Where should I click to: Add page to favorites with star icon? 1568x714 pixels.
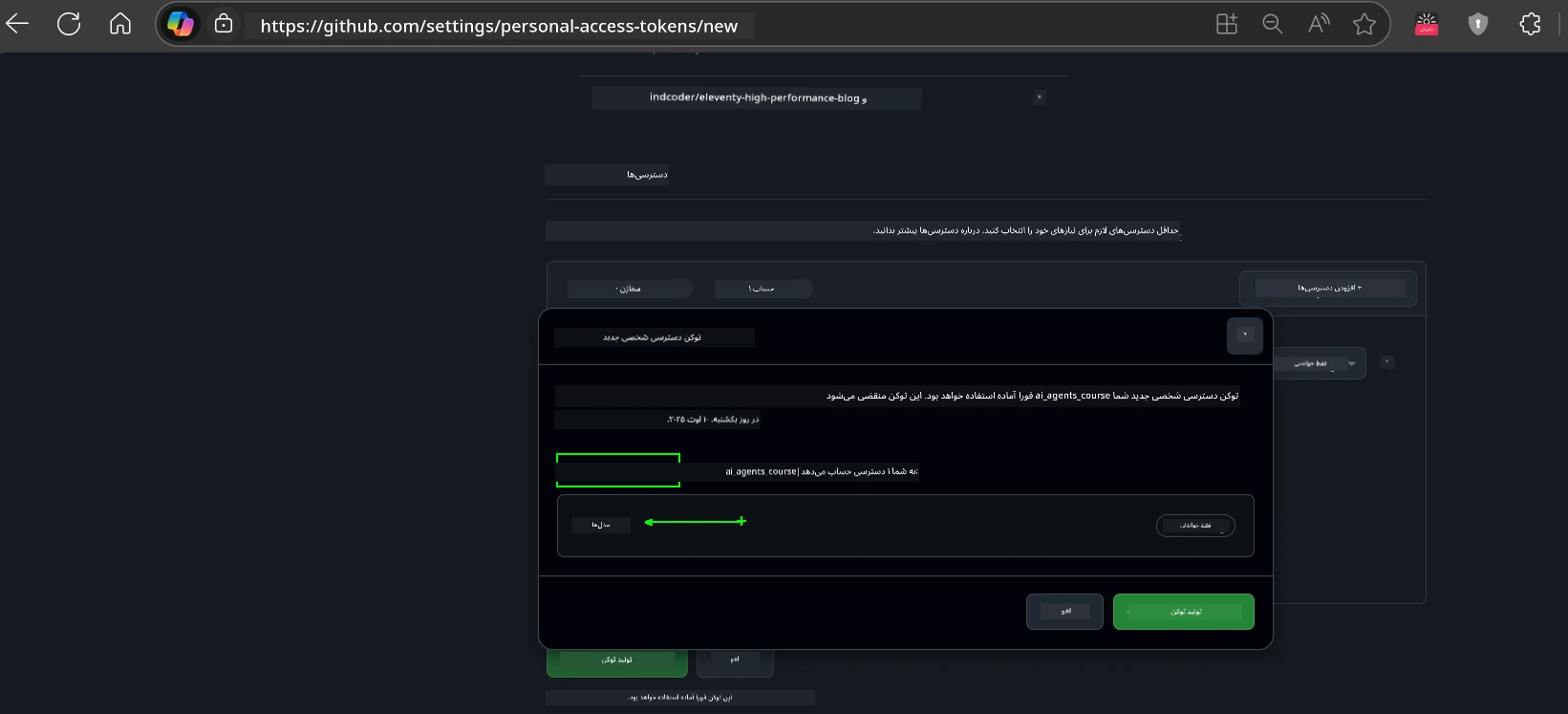point(1364,25)
